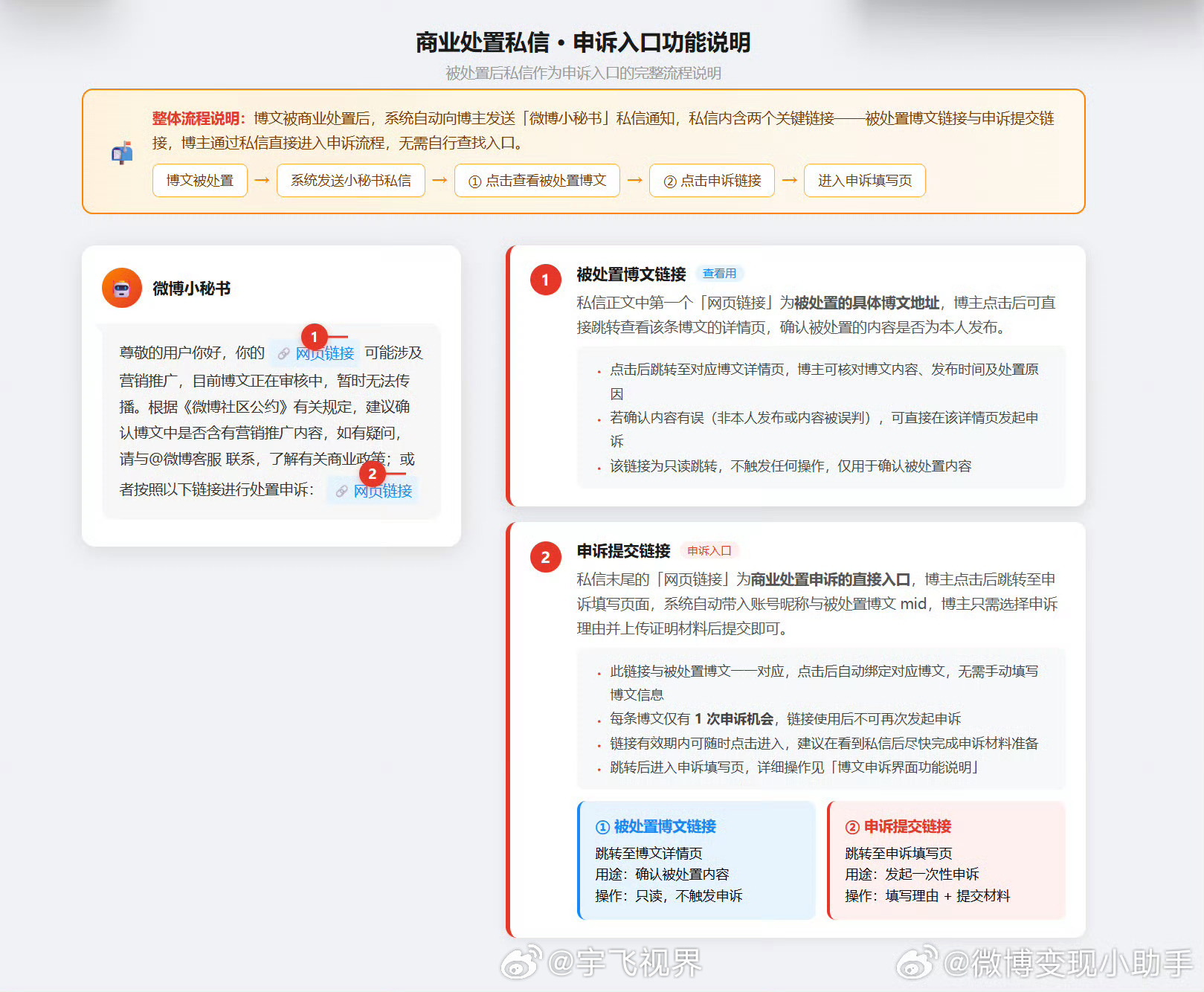Click the 博文被处置 step box
This screenshot has height=992, width=1204.
(x=200, y=180)
